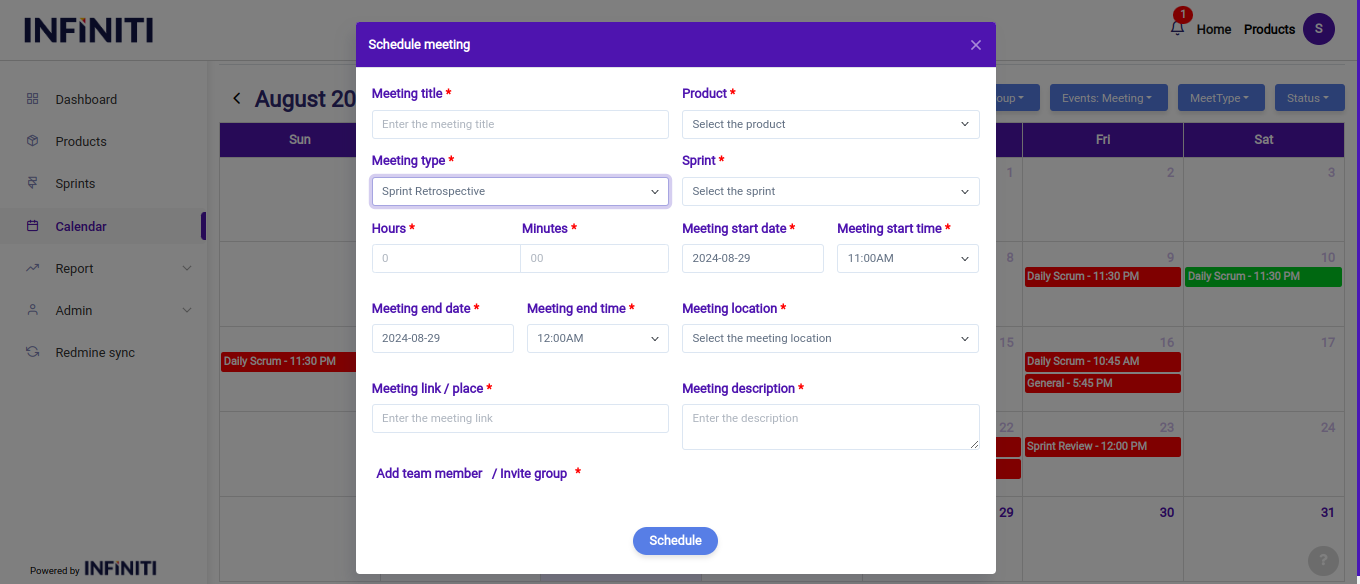Click the Add team member link
The width and height of the screenshot is (1360, 584).
[x=429, y=473]
